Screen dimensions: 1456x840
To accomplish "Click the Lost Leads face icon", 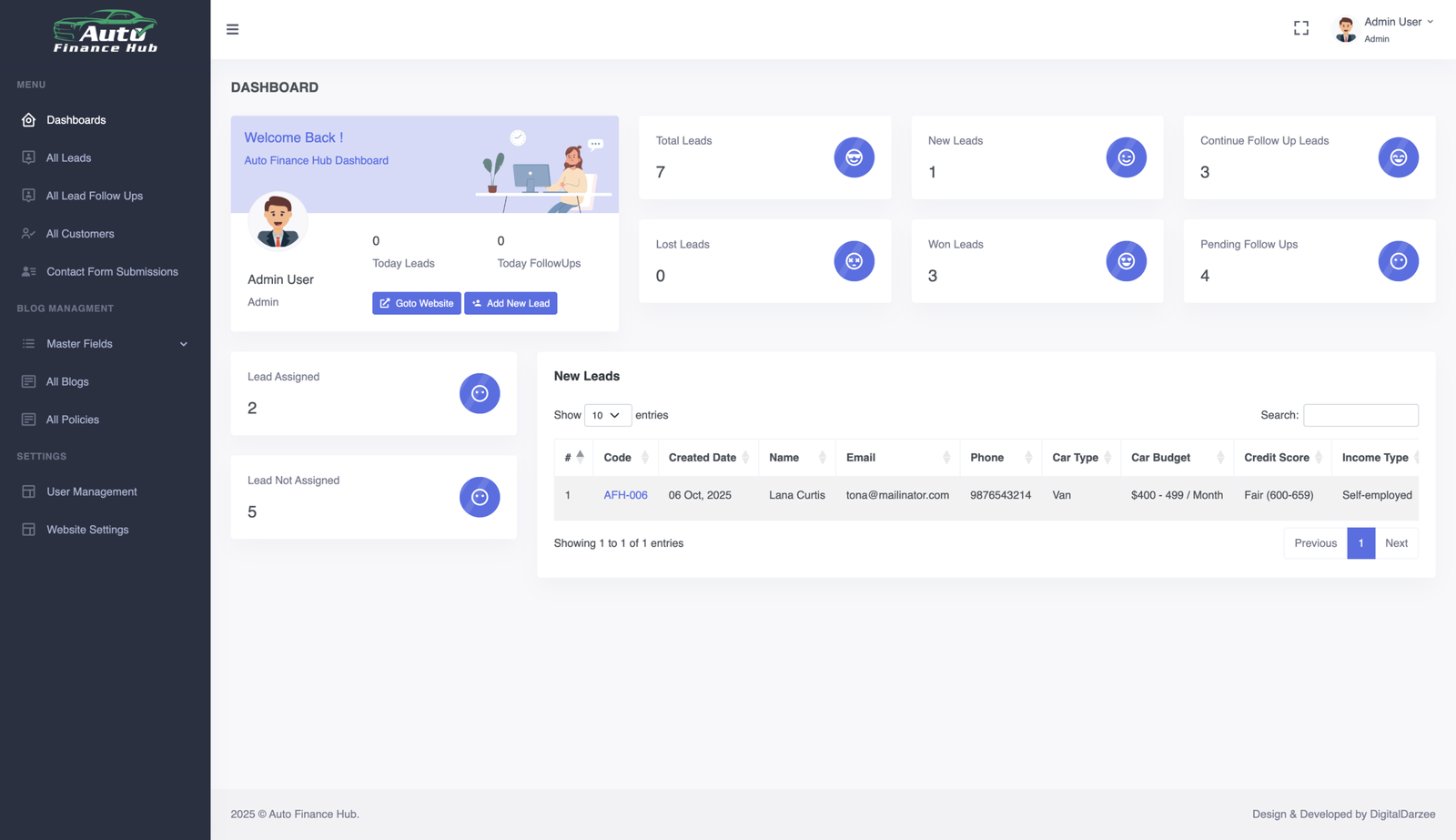I will tap(854, 261).
